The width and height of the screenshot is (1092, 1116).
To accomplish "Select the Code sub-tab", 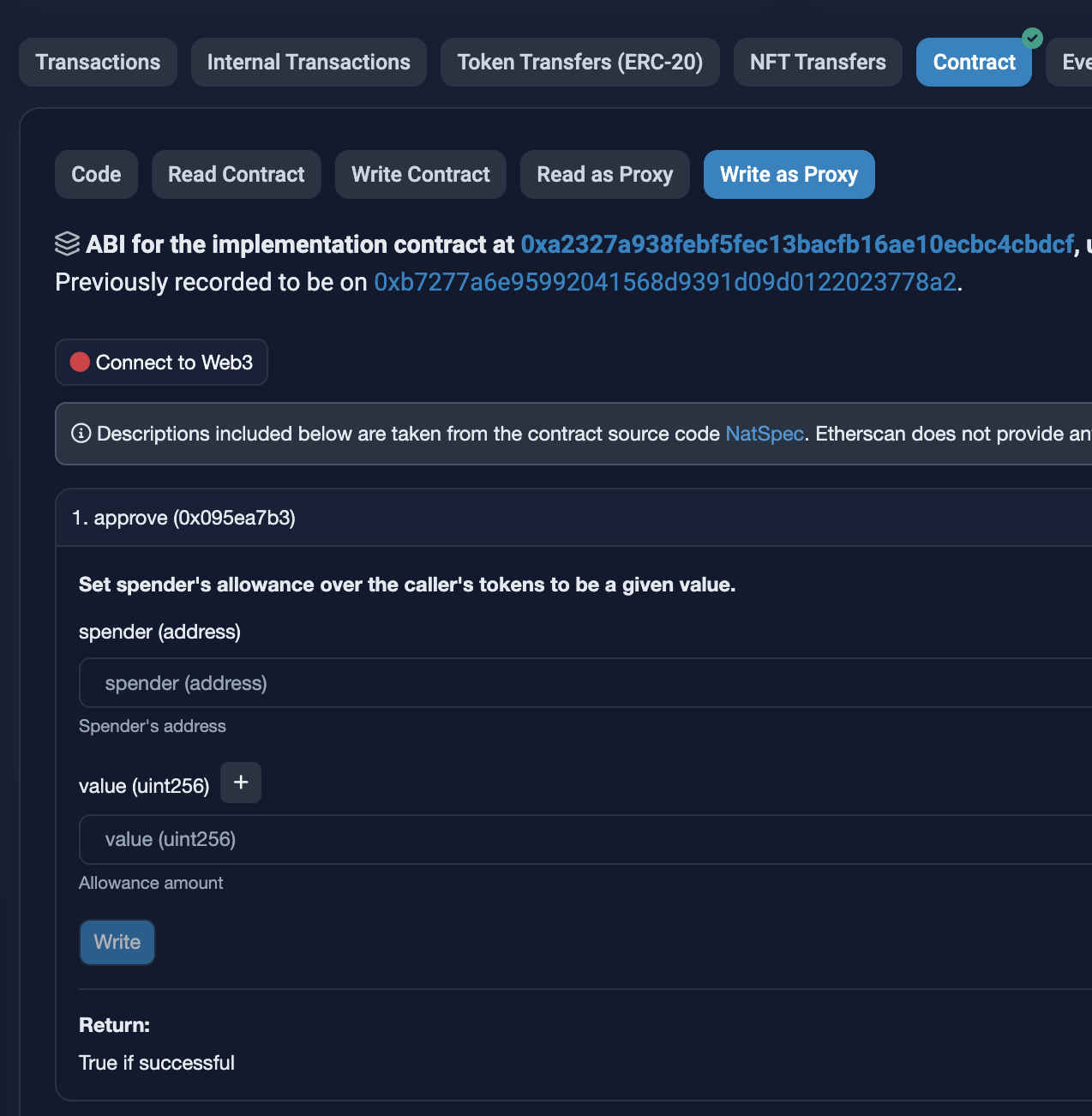I will coord(96,174).
